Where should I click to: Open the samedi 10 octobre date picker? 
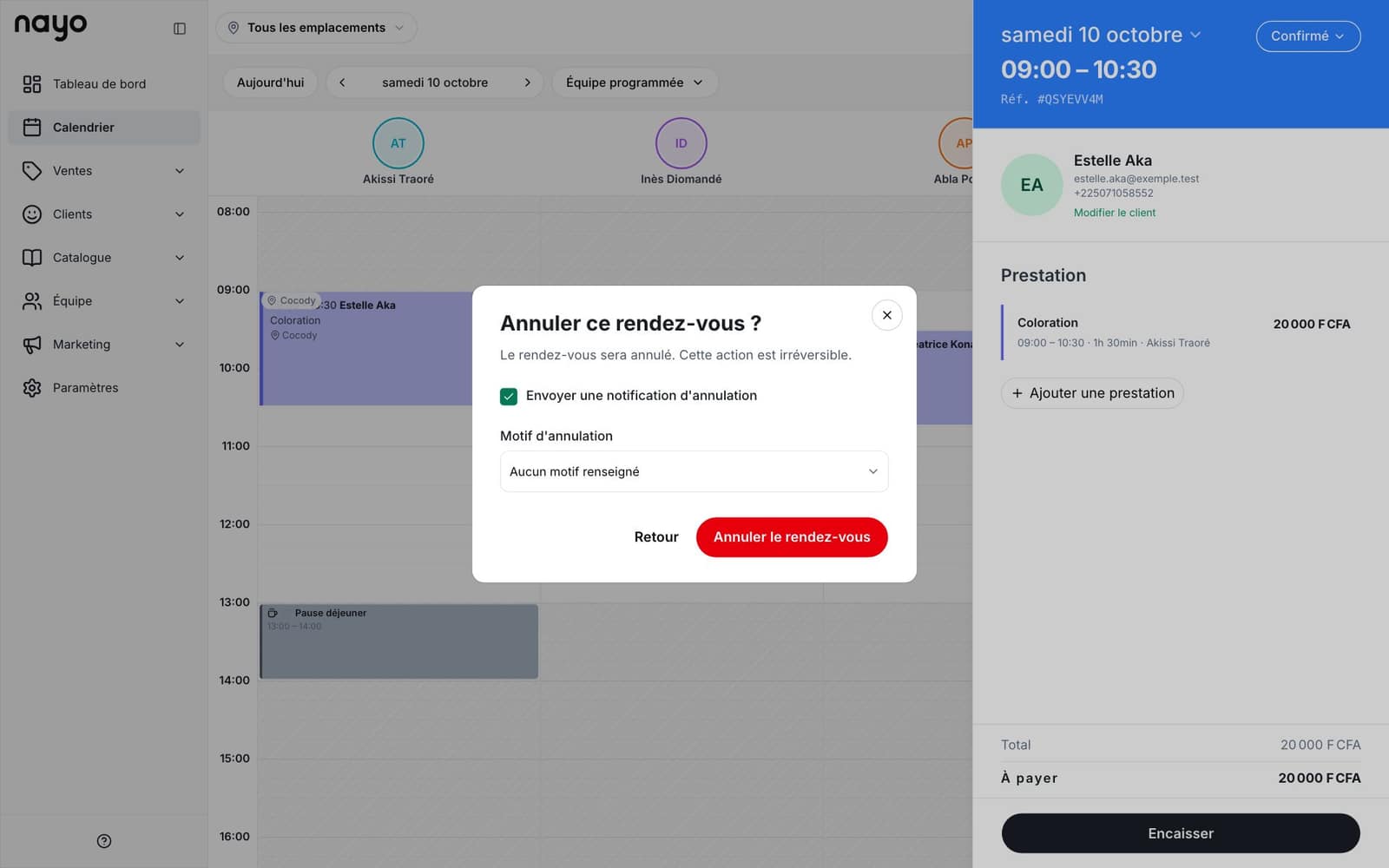[x=435, y=82]
